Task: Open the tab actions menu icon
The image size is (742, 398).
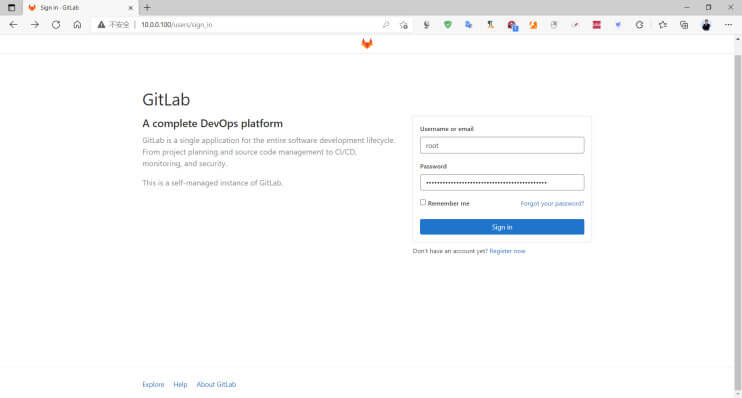Action: click(x=11, y=8)
